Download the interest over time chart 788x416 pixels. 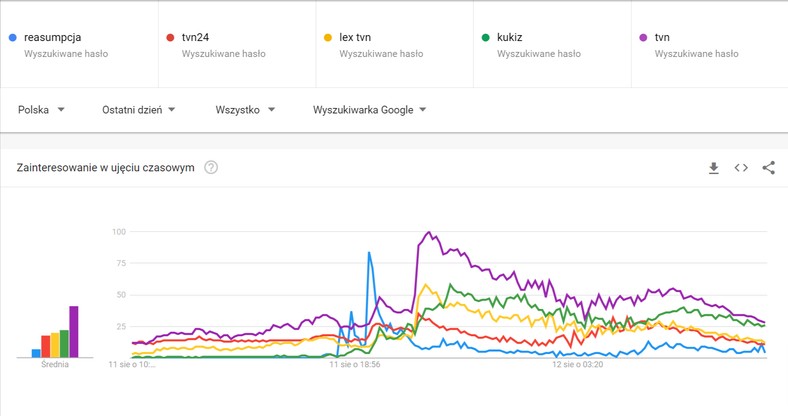click(x=714, y=168)
